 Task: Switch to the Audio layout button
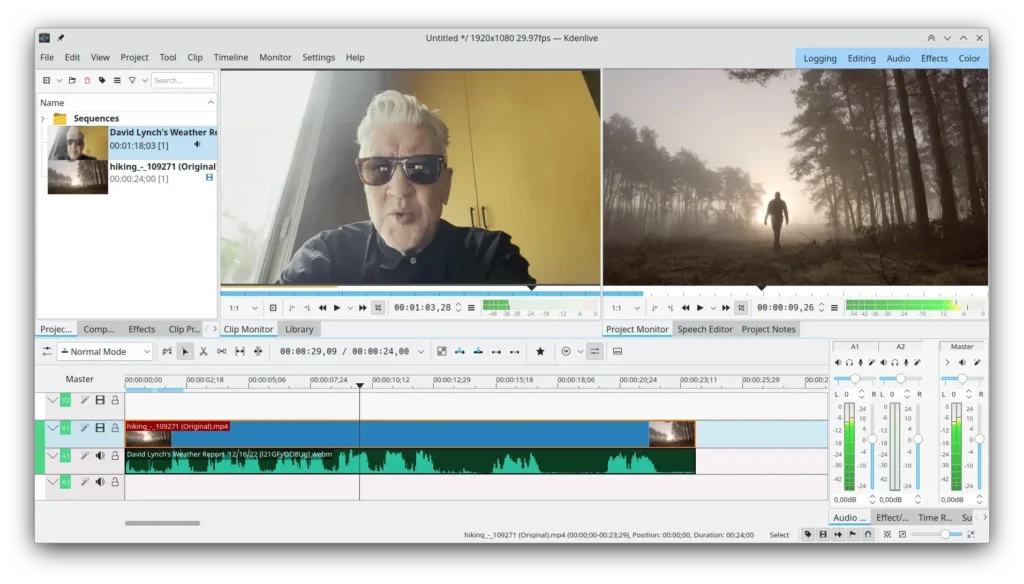(x=898, y=58)
